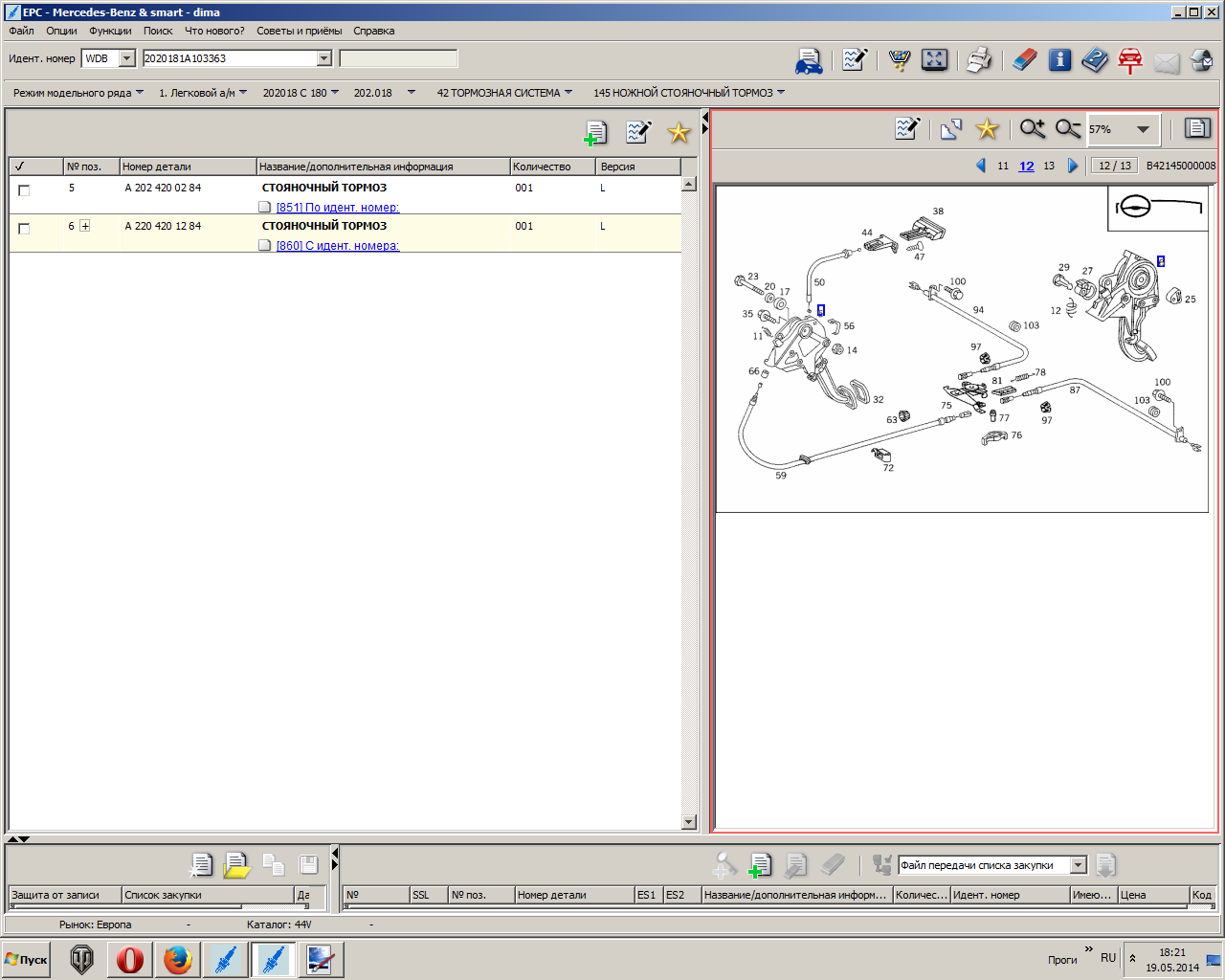Go to next picture with right arrow
1225x980 pixels.
coord(1073,166)
